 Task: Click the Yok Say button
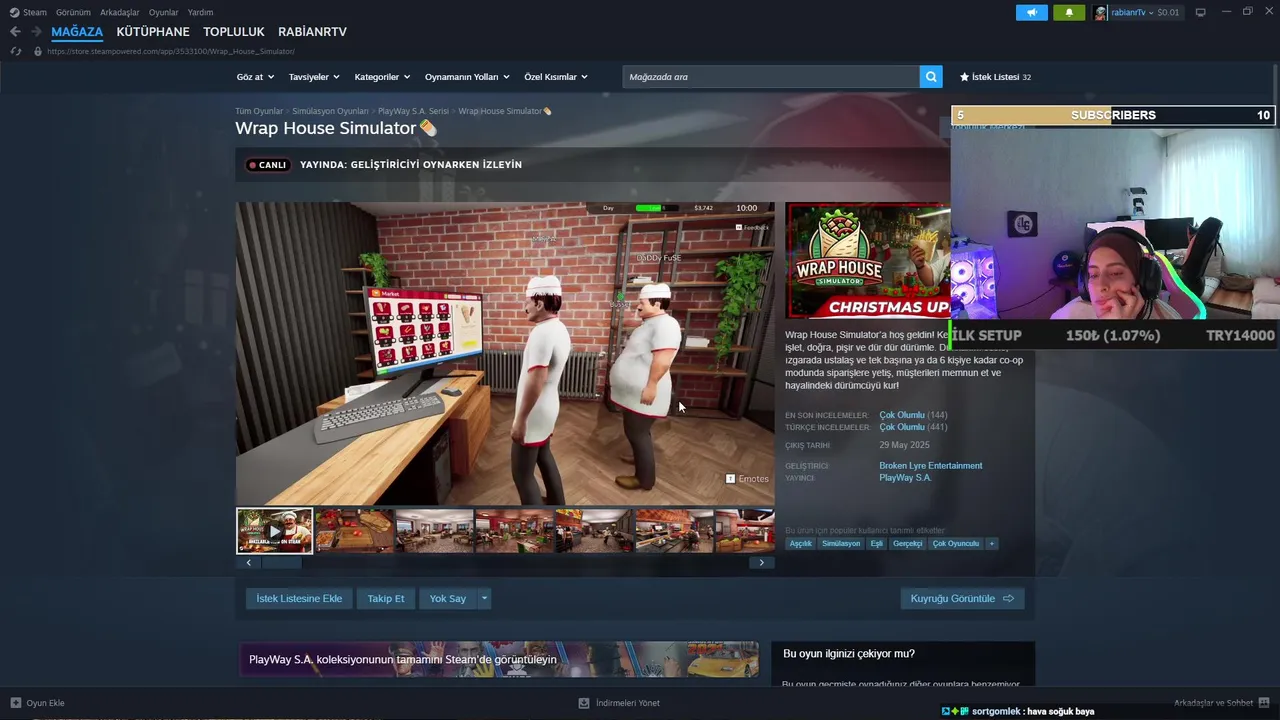448,599
